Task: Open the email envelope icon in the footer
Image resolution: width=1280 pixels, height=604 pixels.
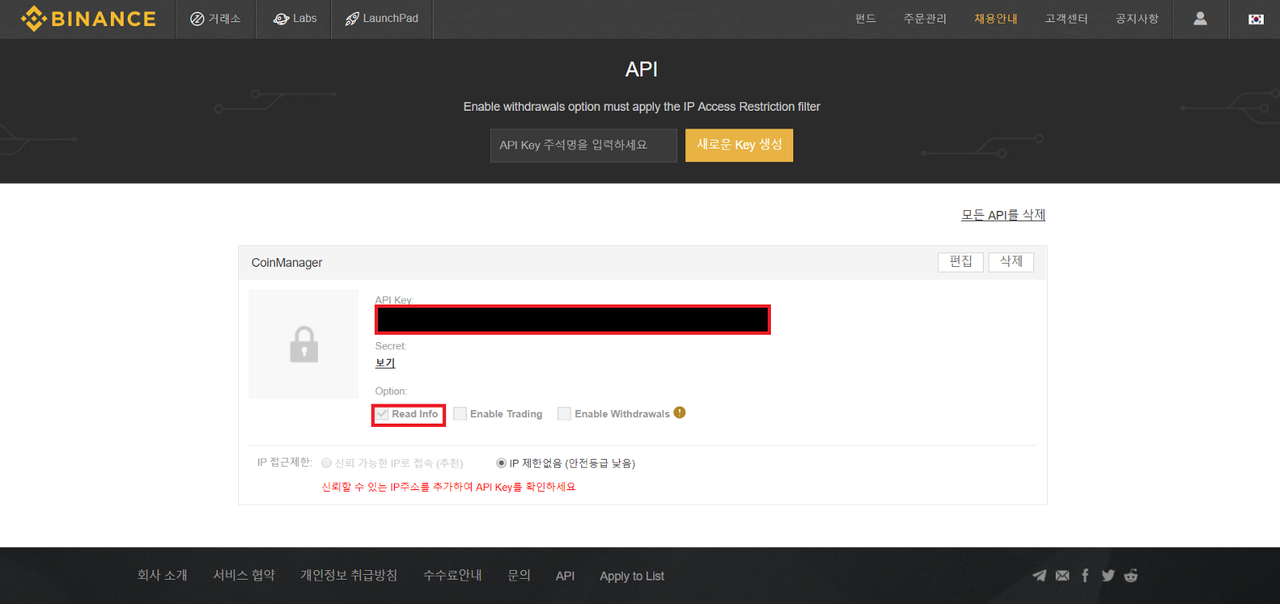Action: 1062,575
